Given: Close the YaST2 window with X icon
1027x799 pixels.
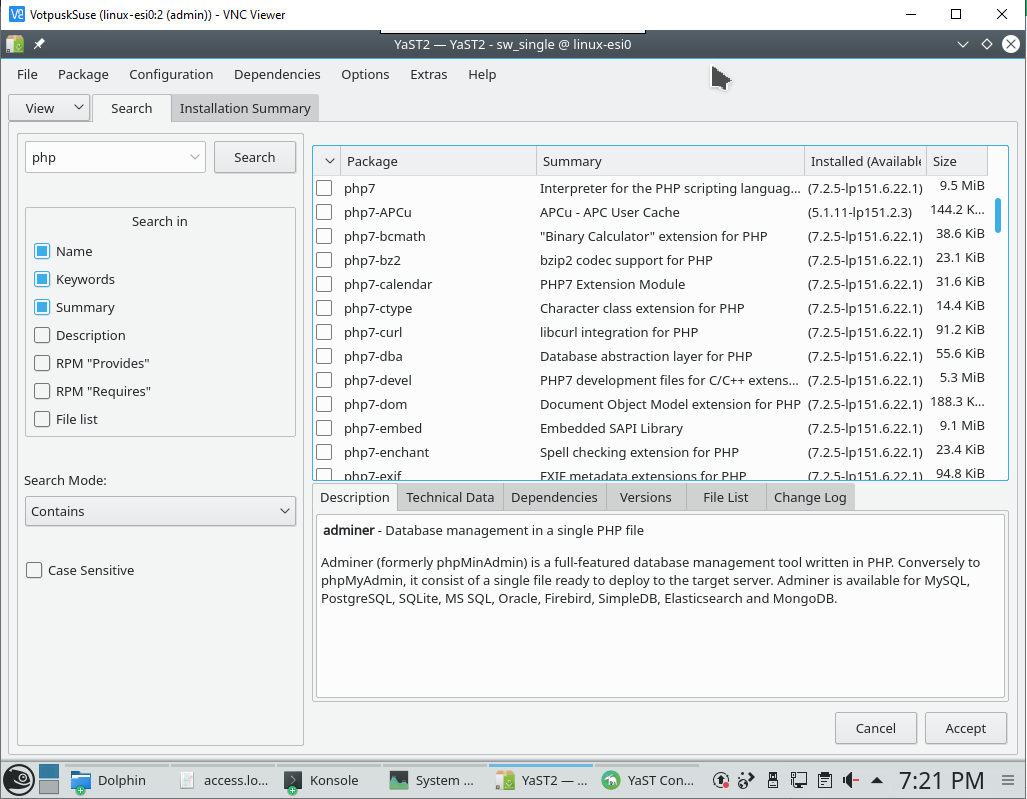Looking at the screenshot, I should 1011,44.
